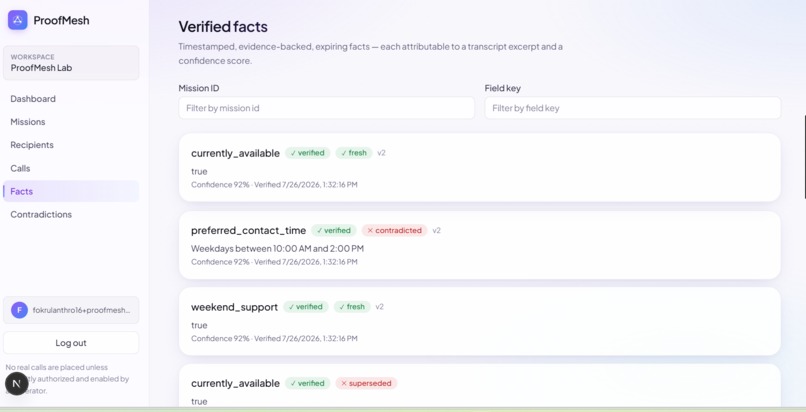This screenshot has width=806, height=412.
Task: Select Facts in the sidebar
Action: pyautogui.click(x=71, y=191)
